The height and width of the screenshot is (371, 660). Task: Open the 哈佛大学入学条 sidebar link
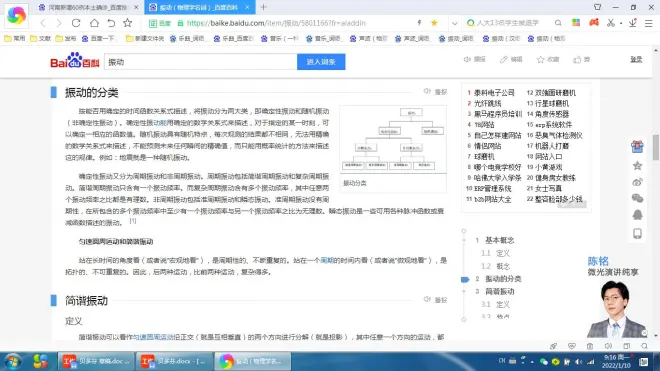point(498,178)
